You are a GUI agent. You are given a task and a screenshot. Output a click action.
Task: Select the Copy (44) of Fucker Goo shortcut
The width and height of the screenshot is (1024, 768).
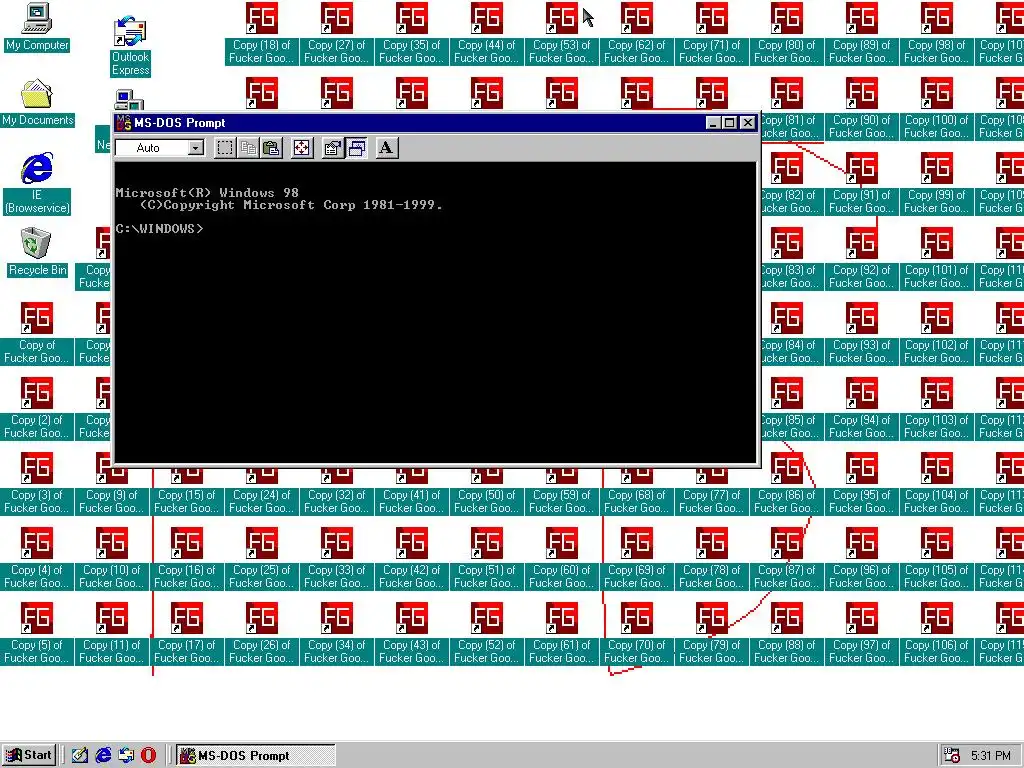click(487, 33)
